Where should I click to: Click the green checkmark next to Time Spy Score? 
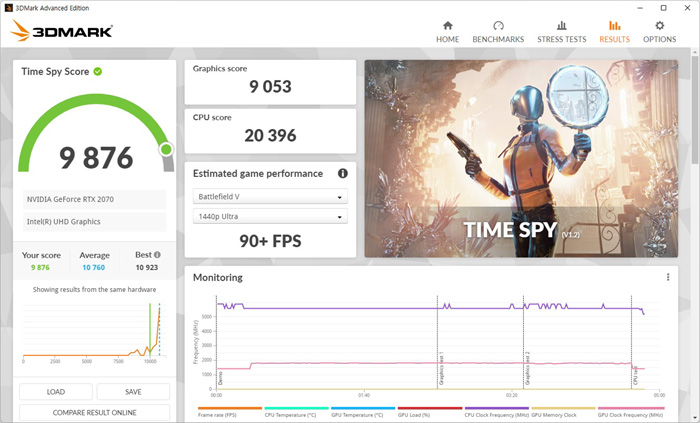98,71
